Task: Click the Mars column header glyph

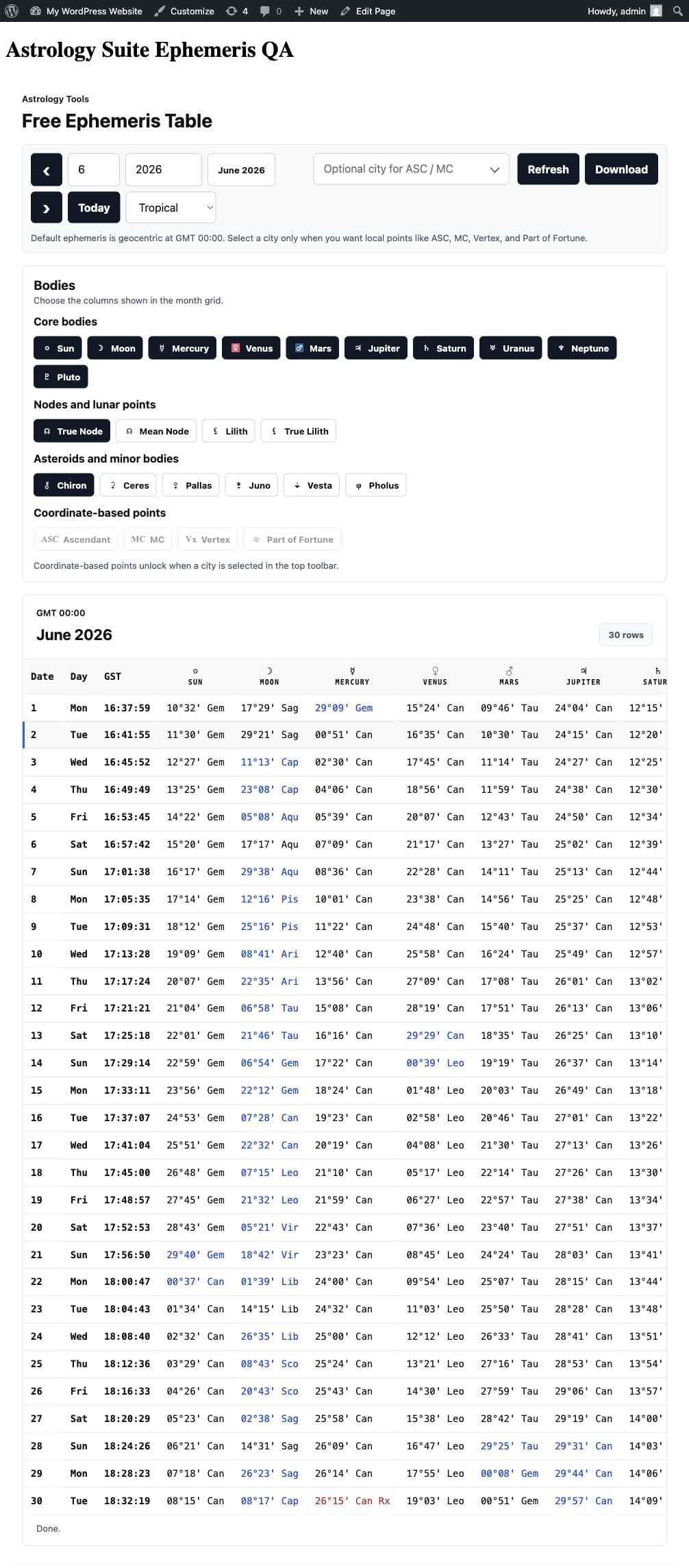Action: pos(509,671)
